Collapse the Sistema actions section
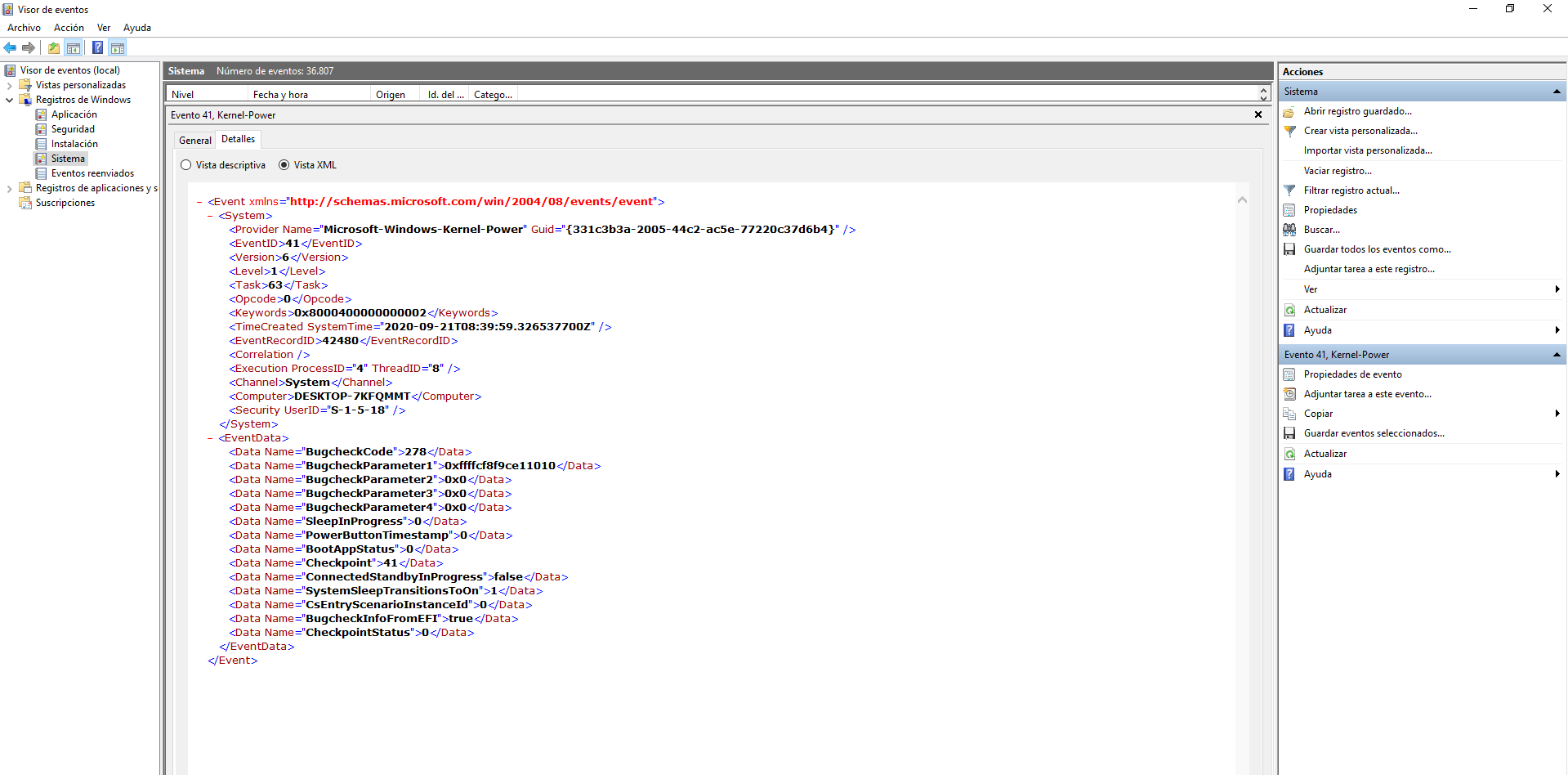Viewport: 1568px width, 775px height. 1557,92
